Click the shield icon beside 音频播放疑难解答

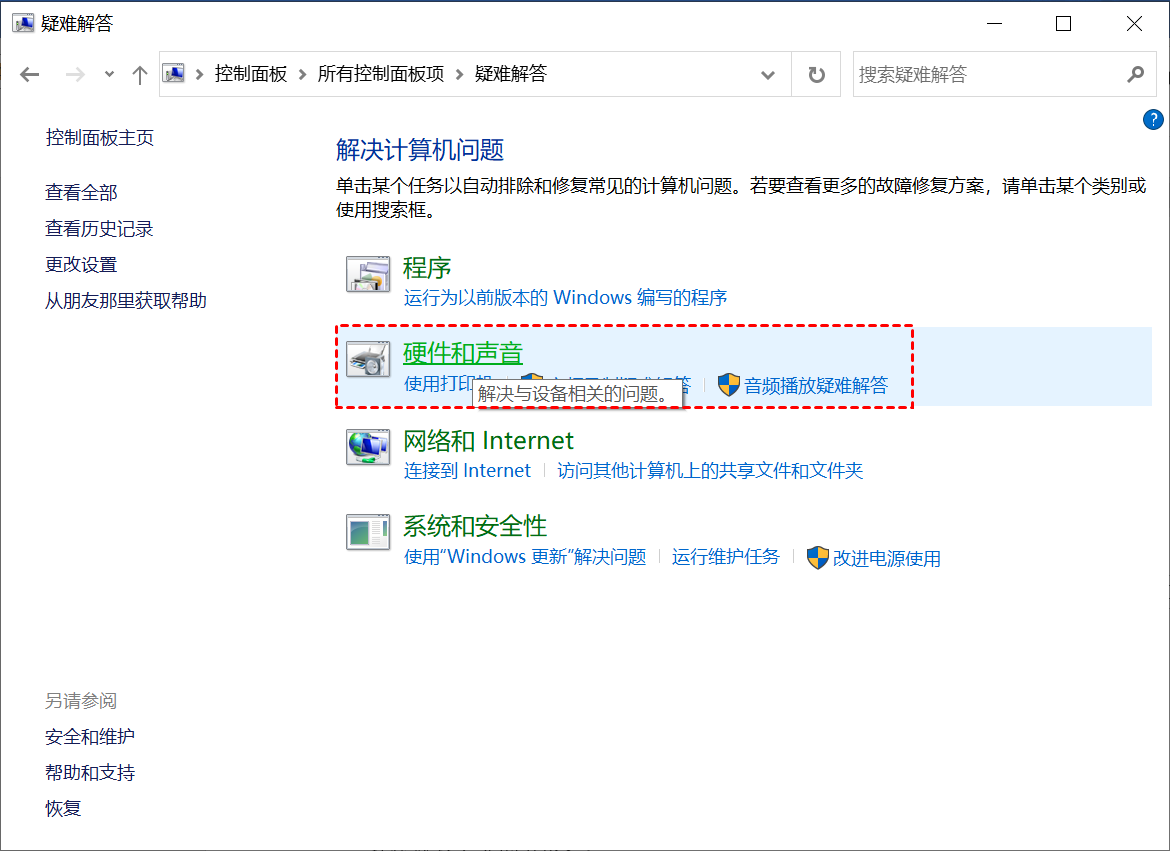click(x=728, y=384)
